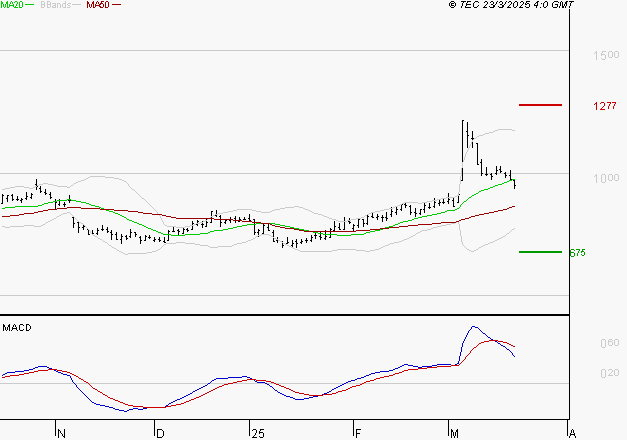Image resolution: width=627 pixels, height=440 pixels.
Task: Click the green MA20 legend line sample
Action: point(30,5)
